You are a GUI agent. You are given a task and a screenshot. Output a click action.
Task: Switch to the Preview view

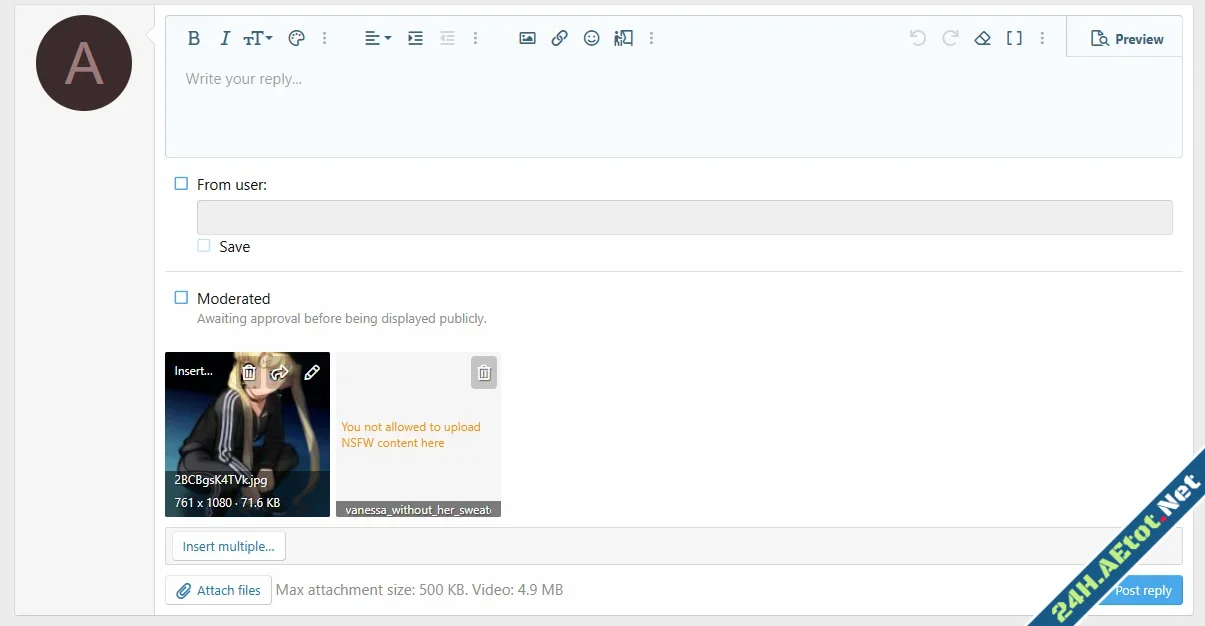[x=1127, y=38]
